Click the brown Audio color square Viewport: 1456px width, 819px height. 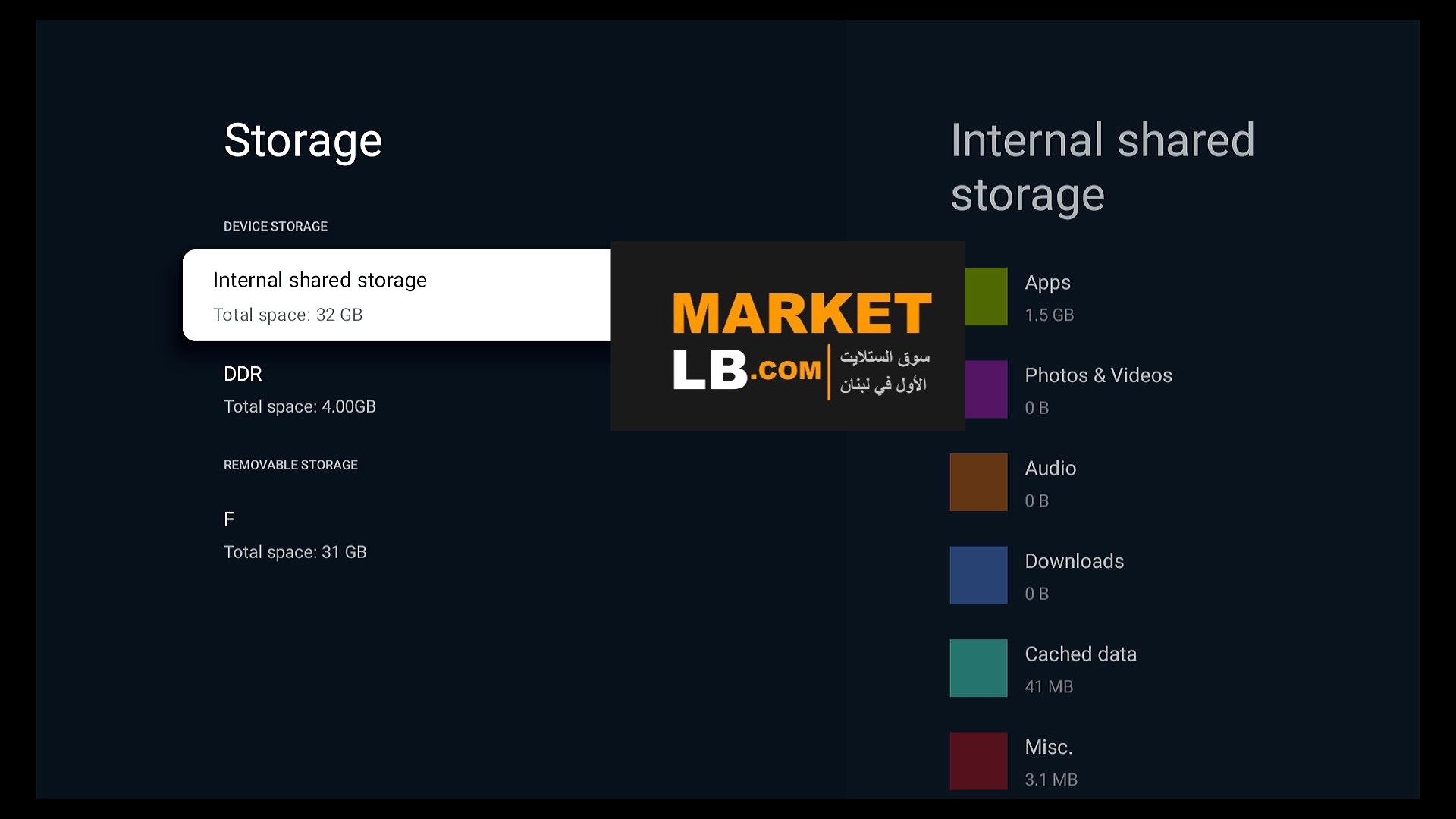coord(978,482)
